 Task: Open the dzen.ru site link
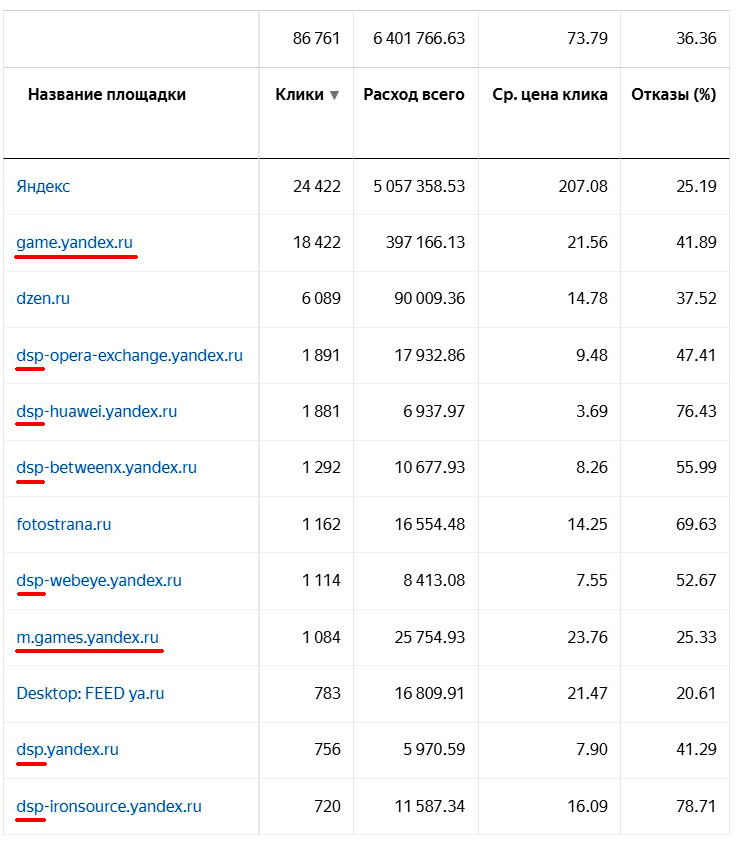click(x=43, y=299)
